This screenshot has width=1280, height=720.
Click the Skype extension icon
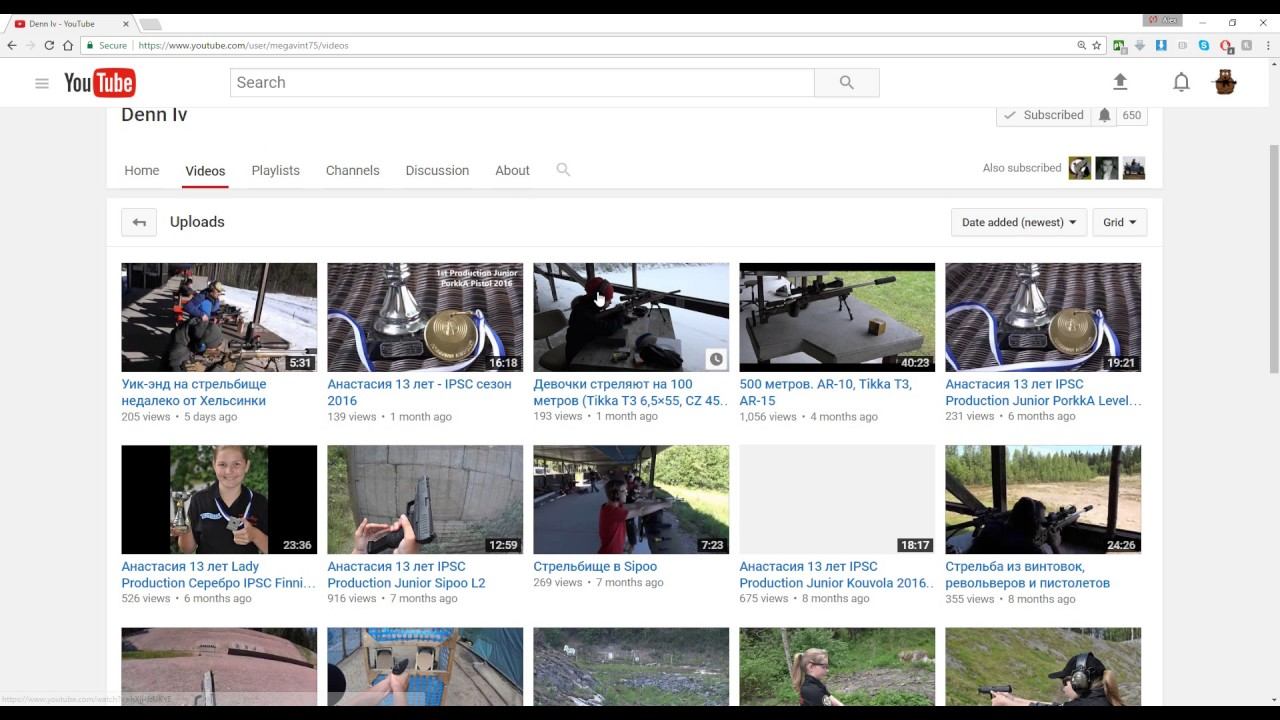pos(1204,45)
